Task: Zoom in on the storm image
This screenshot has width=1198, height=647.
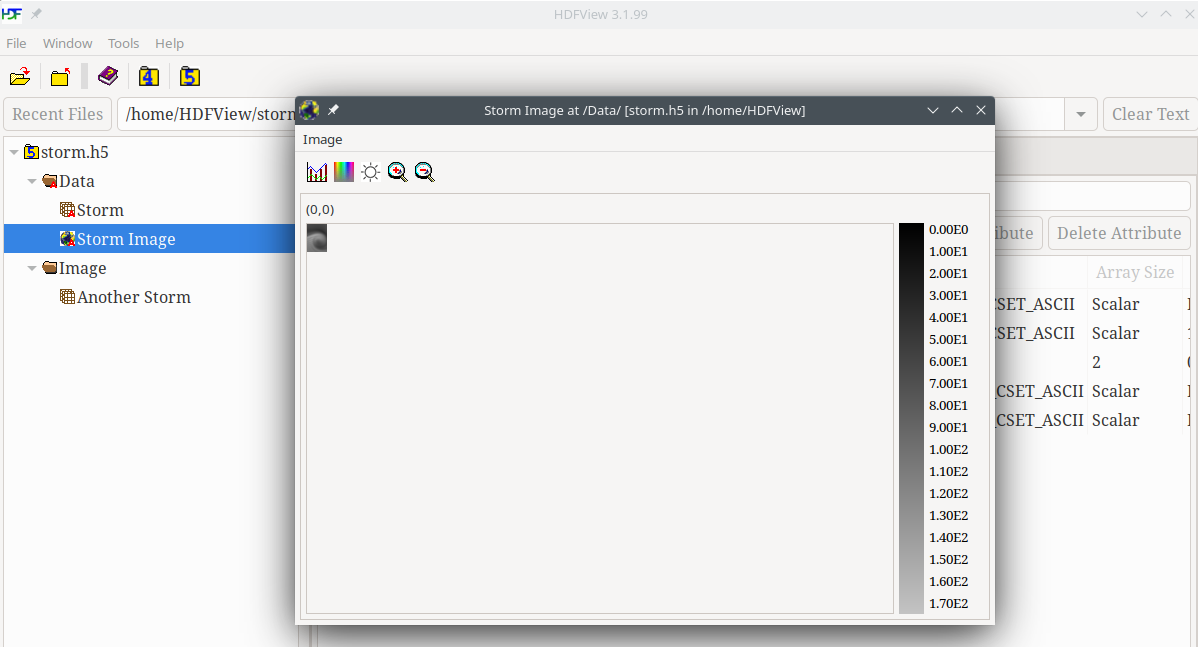Action: tap(398, 172)
